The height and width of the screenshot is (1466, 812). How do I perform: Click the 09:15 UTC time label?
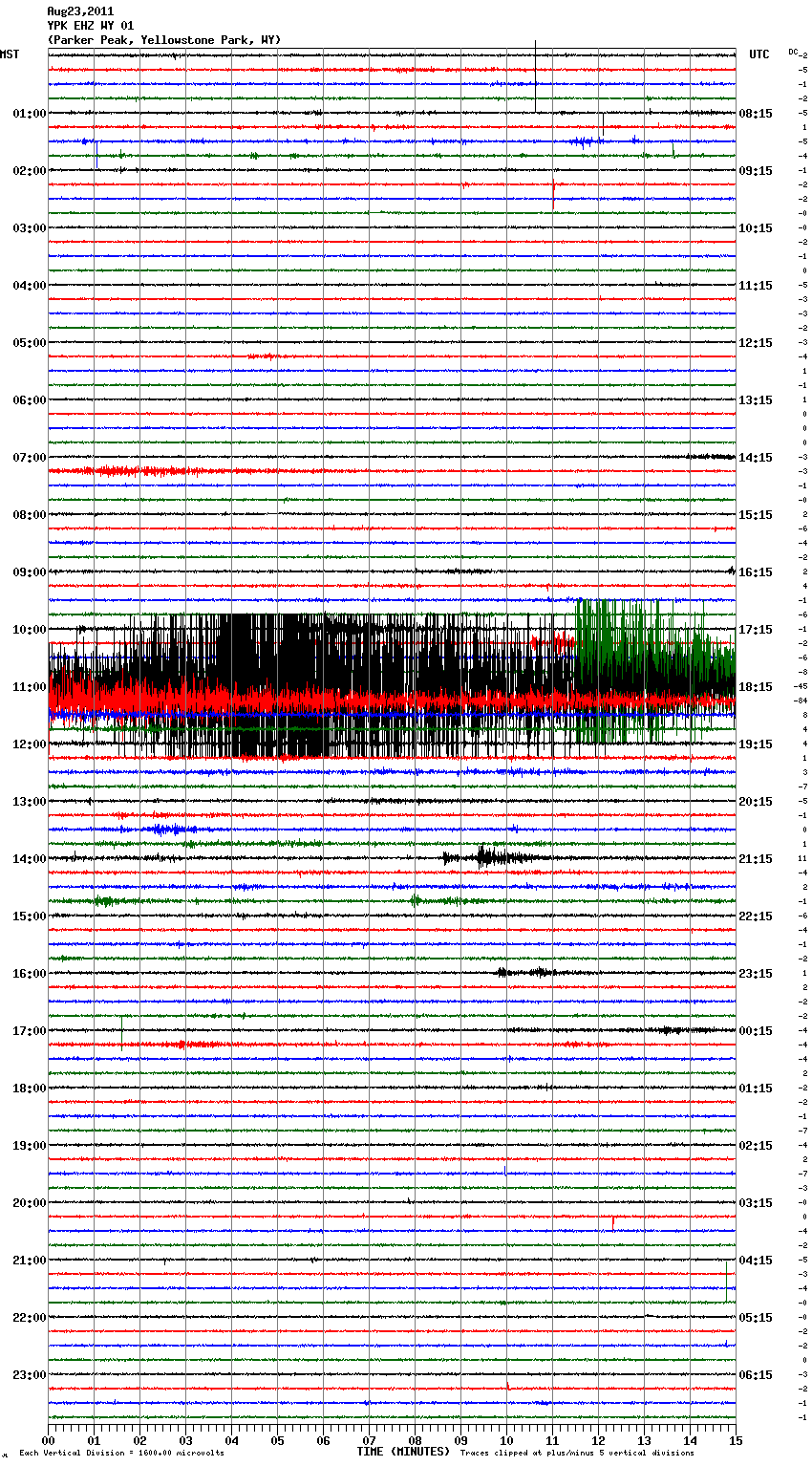coord(756,171)
